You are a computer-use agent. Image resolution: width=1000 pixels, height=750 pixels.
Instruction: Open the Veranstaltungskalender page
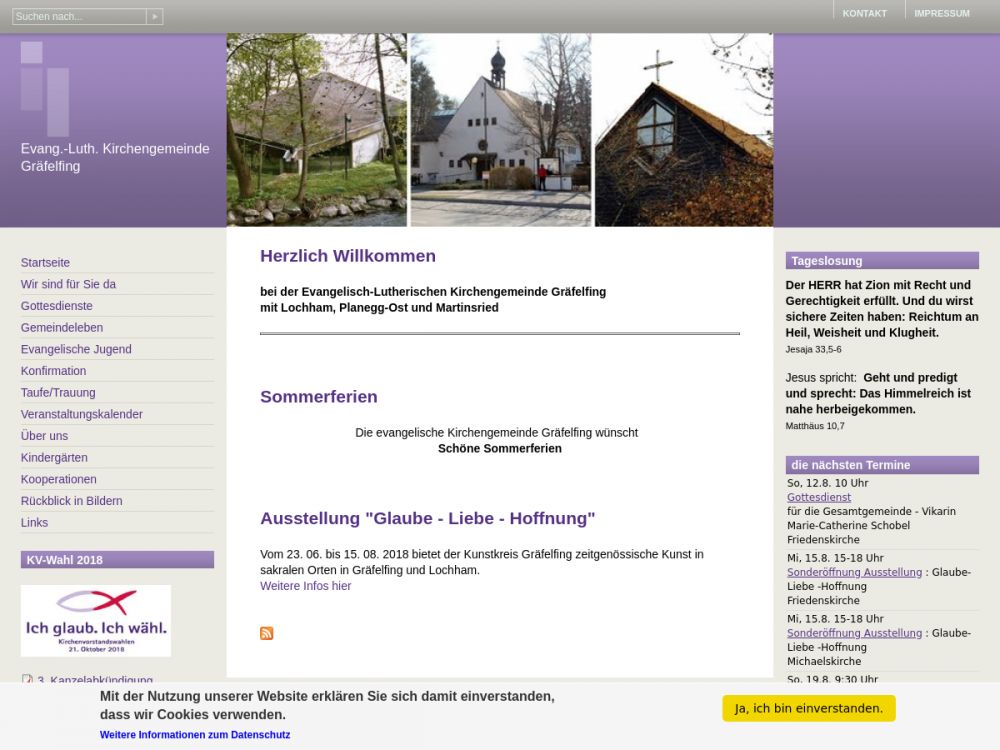click(x=82, y=415)
